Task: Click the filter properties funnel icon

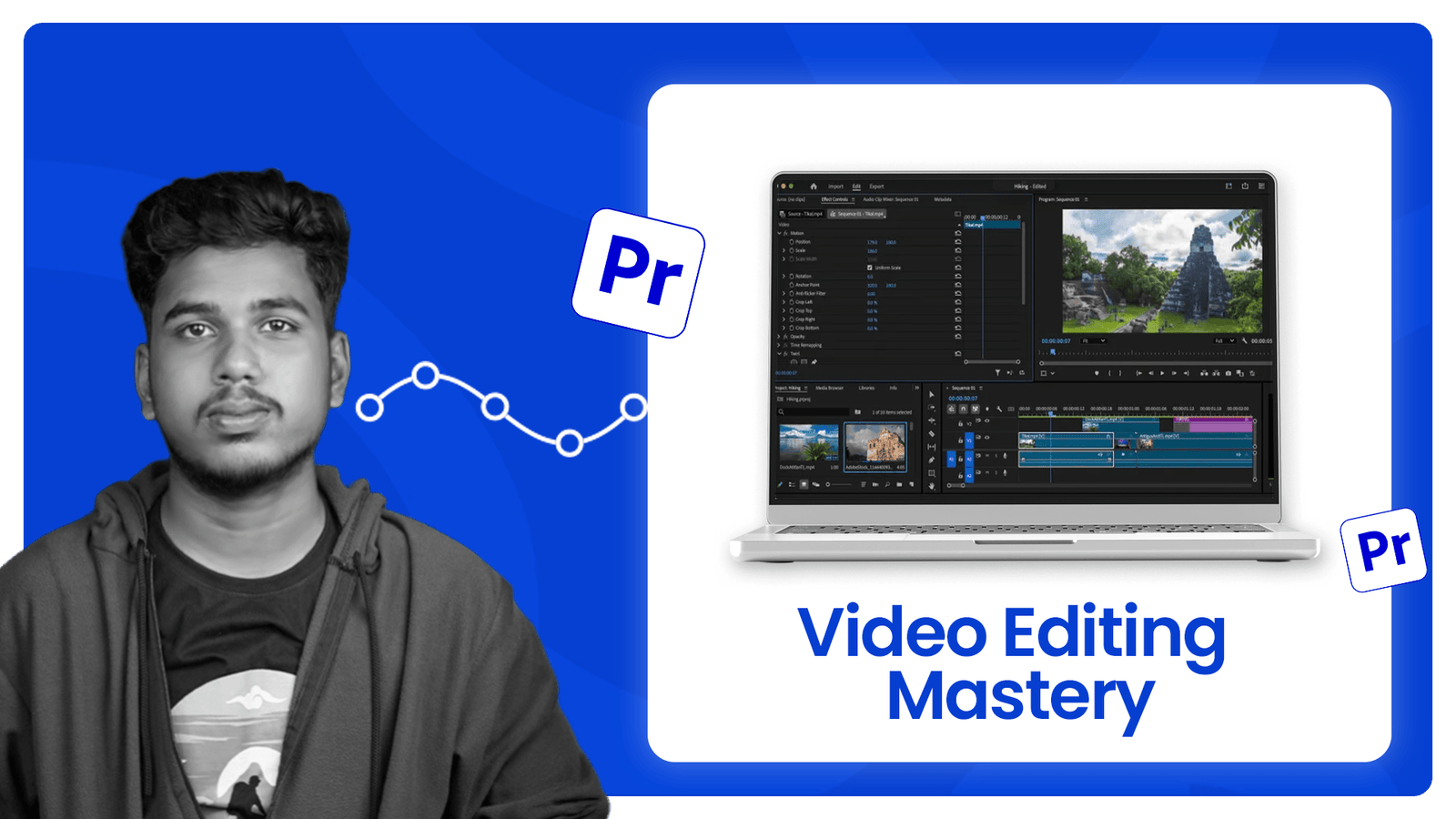Action: [997, 372]
